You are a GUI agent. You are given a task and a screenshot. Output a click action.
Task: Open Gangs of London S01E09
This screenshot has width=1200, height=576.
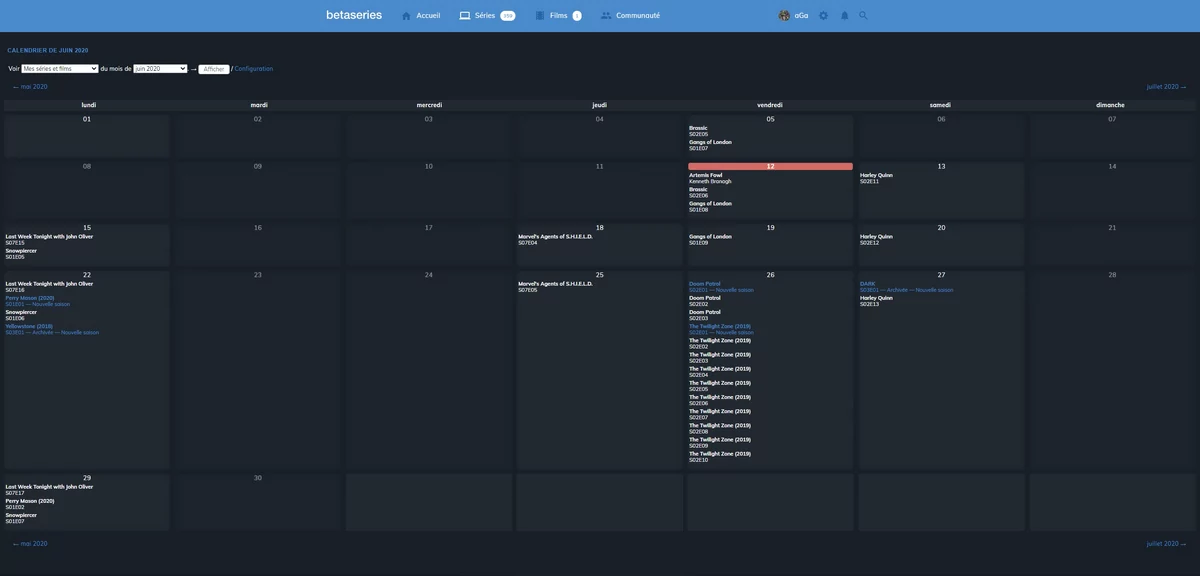[710, 239]
